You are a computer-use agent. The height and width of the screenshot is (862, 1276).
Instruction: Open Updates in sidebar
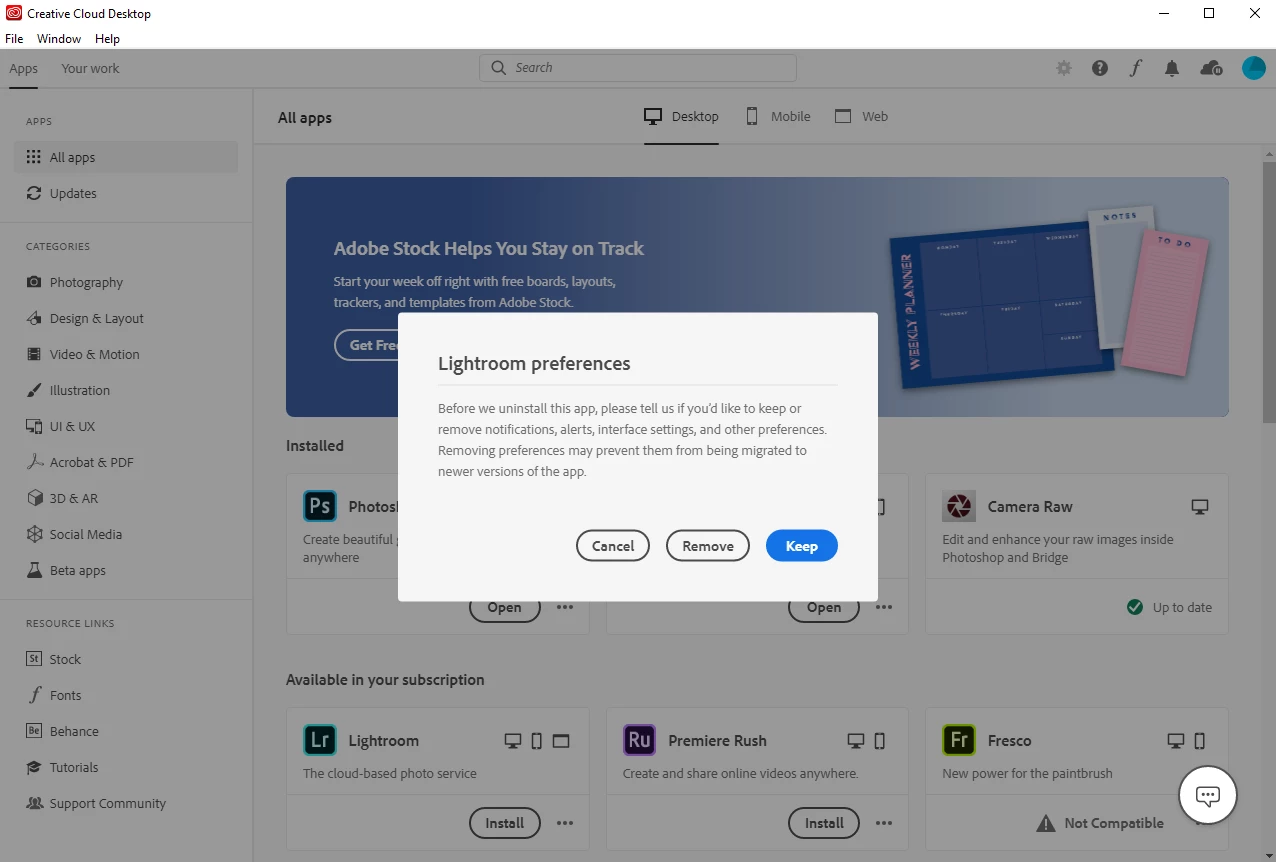click(126, 193)
